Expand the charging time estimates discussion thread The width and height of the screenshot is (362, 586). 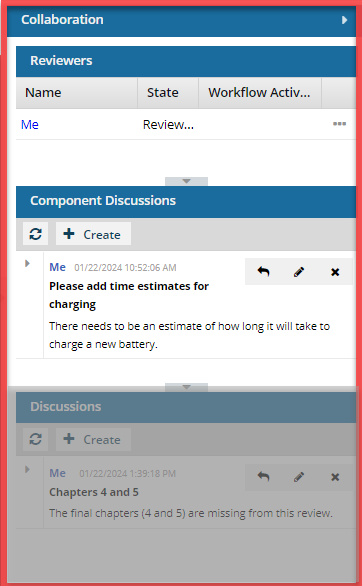pyautogui.click(x=27, y=263)
